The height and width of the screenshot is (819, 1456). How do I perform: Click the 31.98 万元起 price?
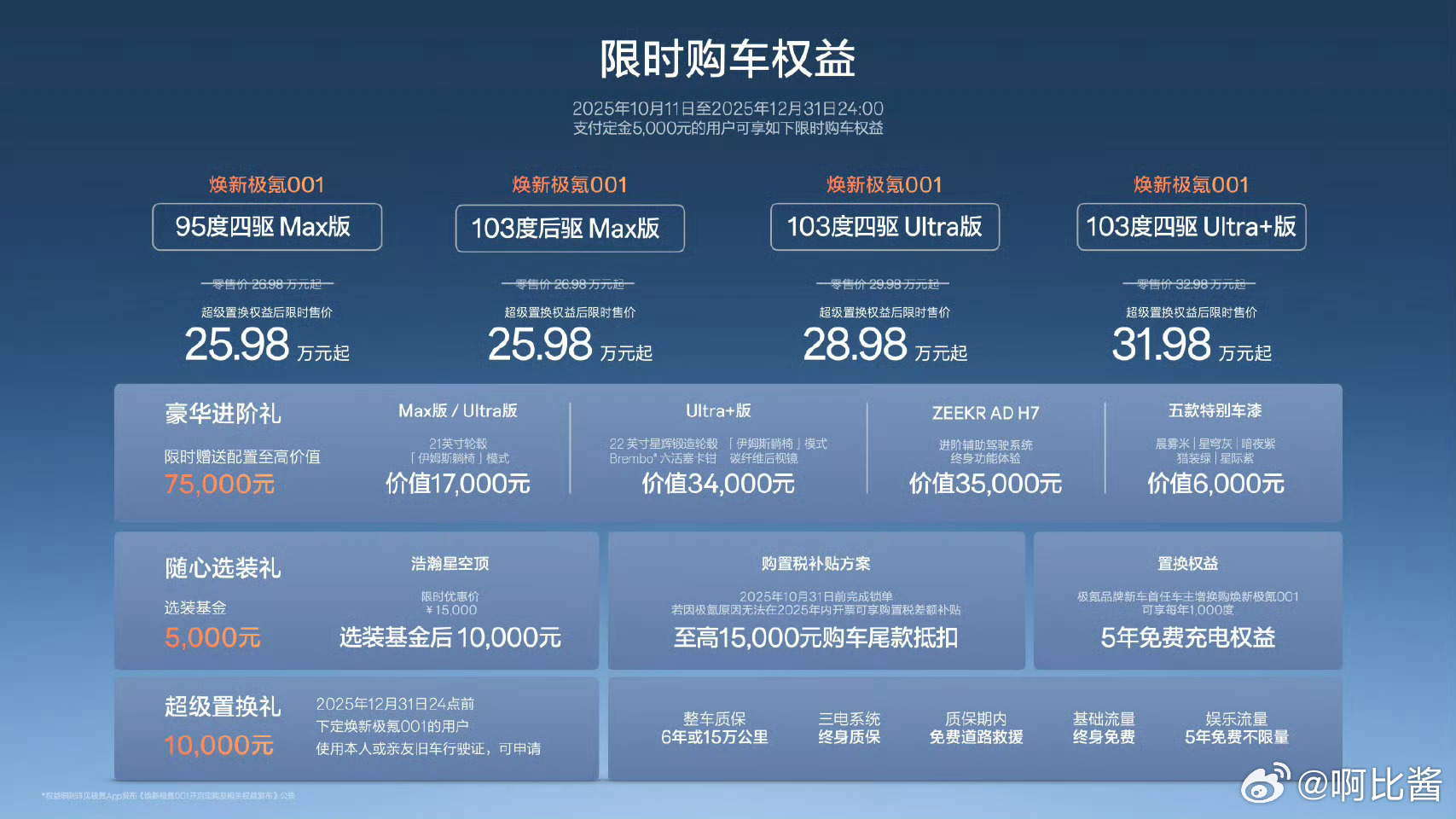pyautogui.click(x=1192, y=345)
